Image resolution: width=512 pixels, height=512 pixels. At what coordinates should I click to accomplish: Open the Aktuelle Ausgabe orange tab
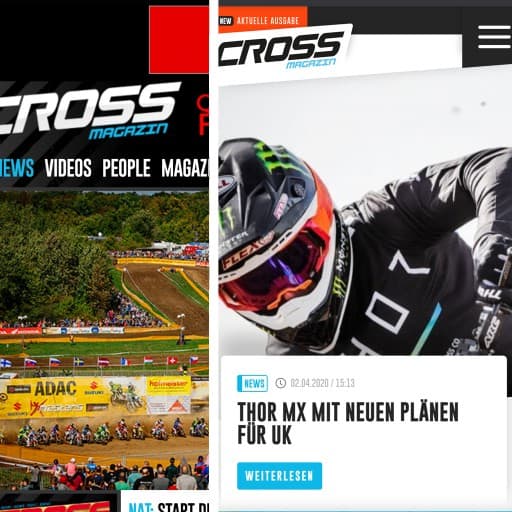pyautogui.click(x=263, y=20)
